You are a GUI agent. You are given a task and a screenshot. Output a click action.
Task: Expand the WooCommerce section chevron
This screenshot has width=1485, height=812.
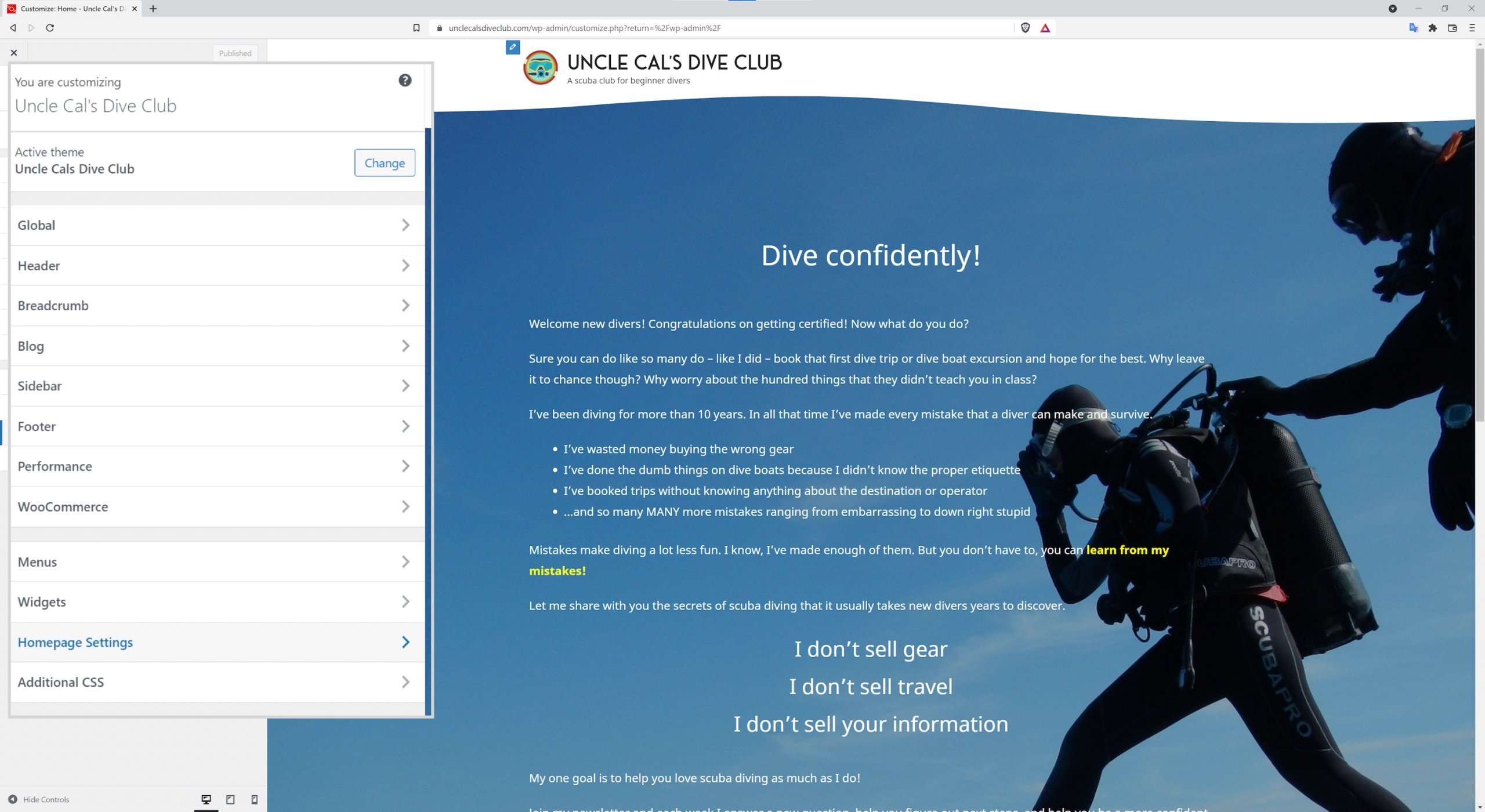click(x=405, y=507)
